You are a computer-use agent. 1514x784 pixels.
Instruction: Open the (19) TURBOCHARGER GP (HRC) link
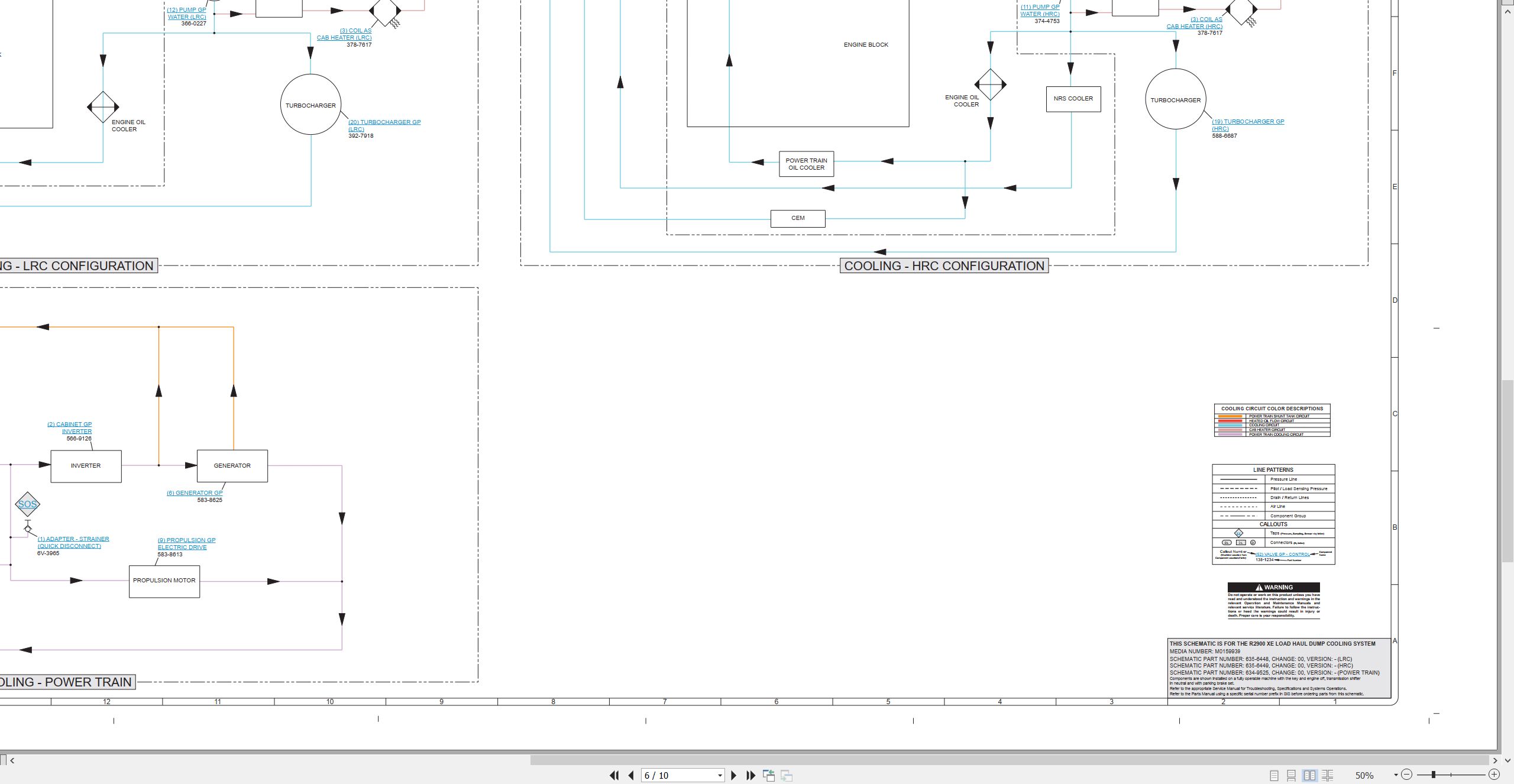pyautogui.click(x=1248, y=125)
